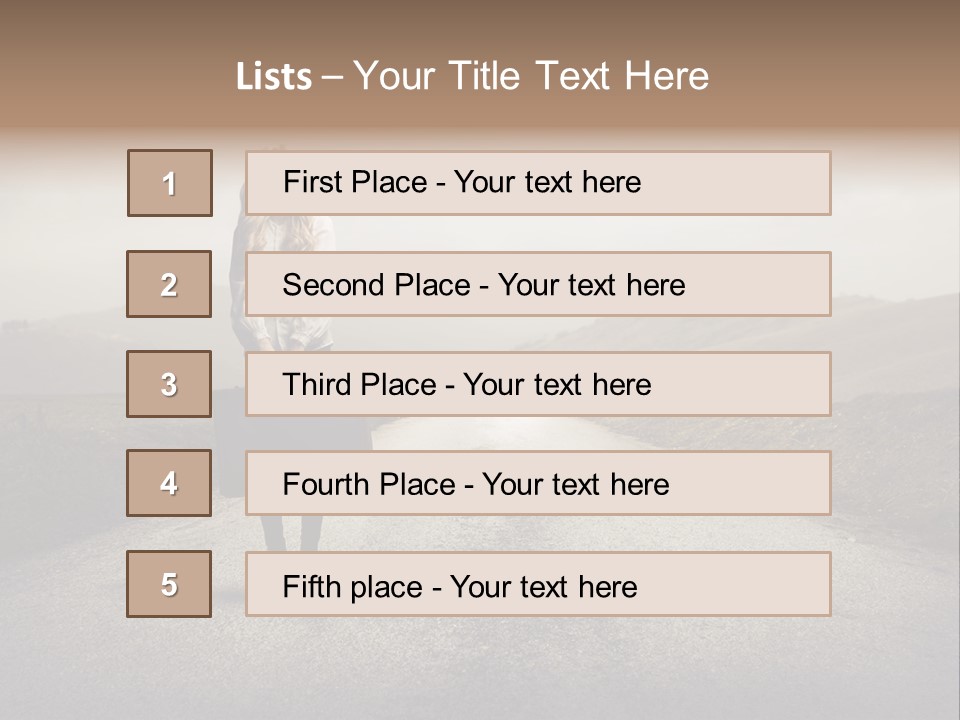
Task: Select the number 4 box
Action: coord(169,483)
